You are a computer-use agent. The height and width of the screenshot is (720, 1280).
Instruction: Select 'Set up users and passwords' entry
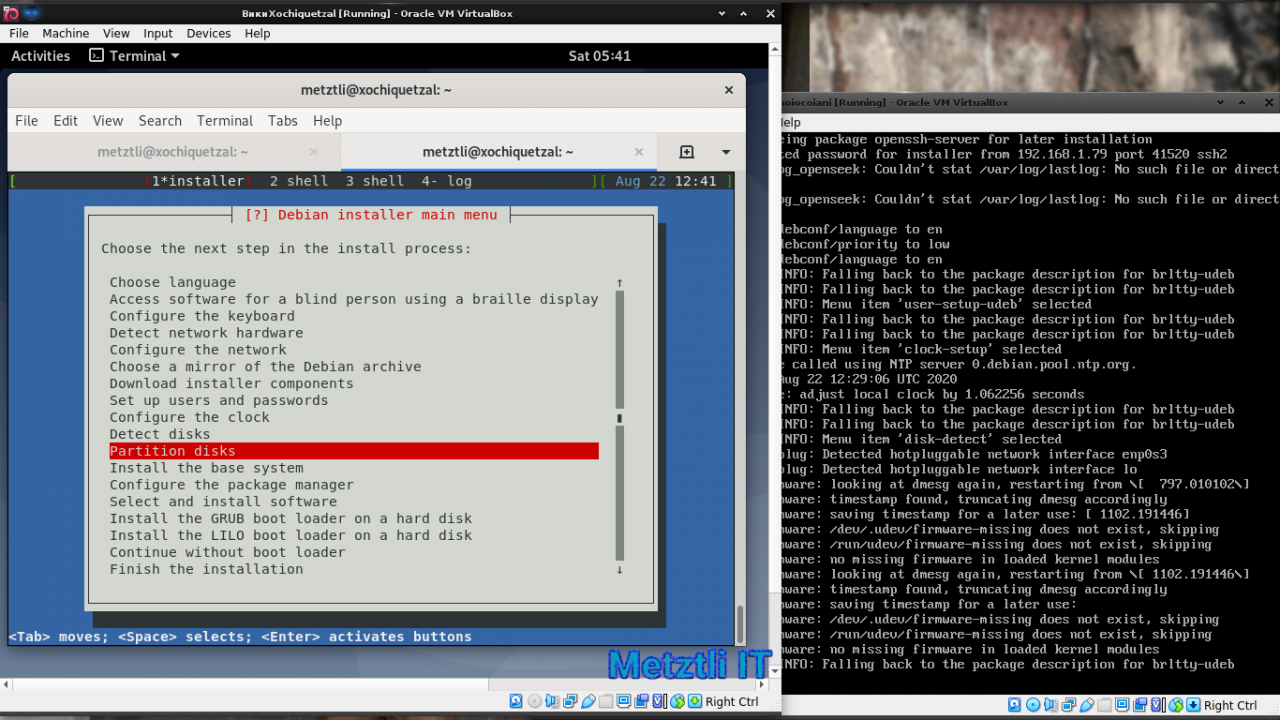(x=219, y=400)
